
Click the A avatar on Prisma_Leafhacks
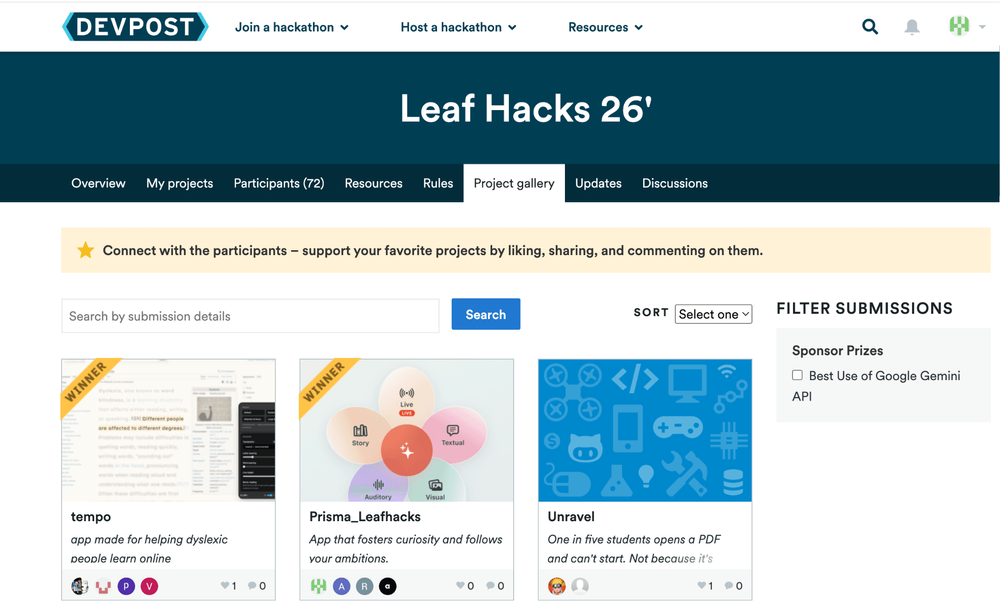(342, 586)
